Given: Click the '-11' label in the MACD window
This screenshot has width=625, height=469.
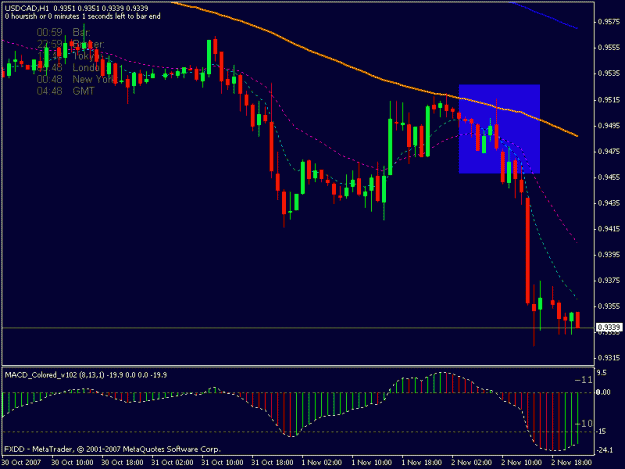Looking at the screenshot, I should (x=584, y=380).
